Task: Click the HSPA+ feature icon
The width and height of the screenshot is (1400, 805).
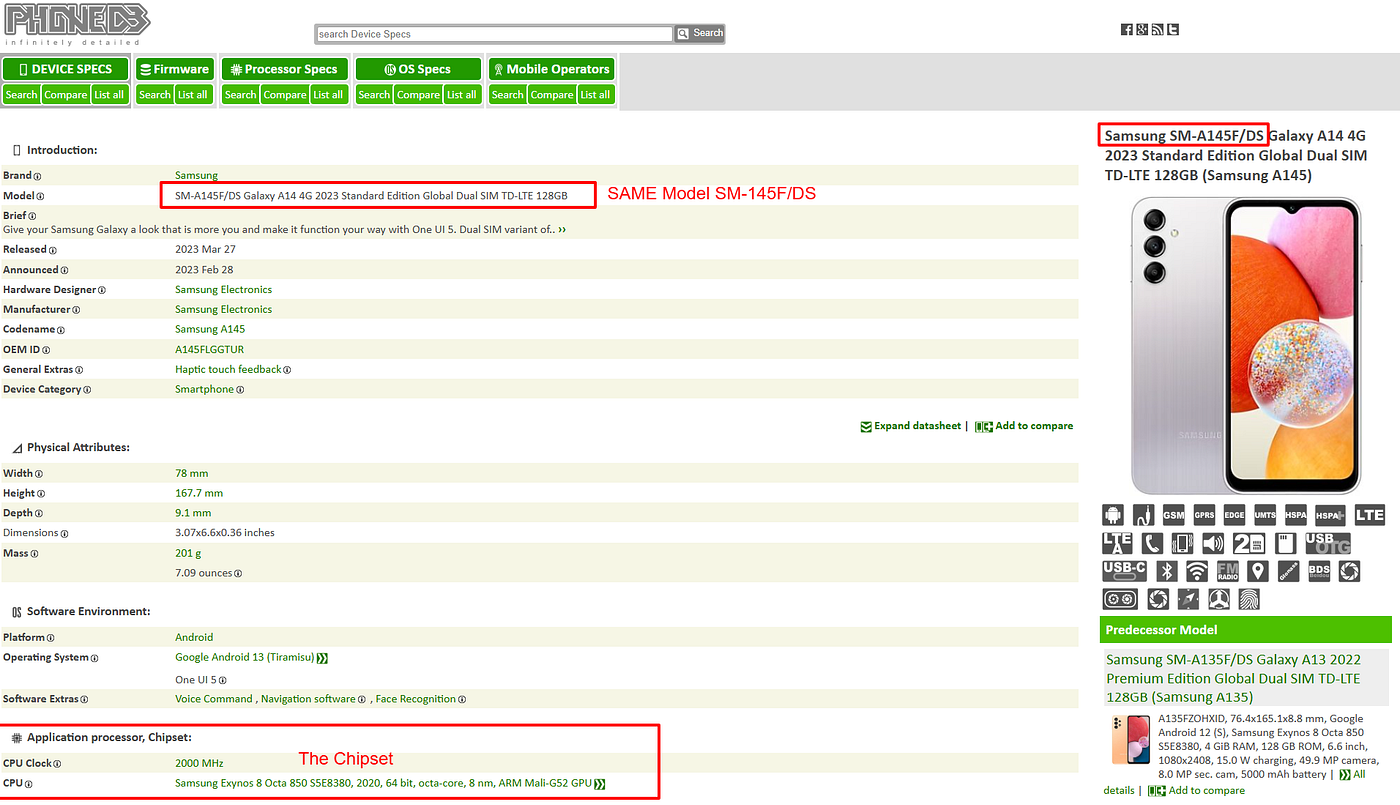Action: 1330,515
